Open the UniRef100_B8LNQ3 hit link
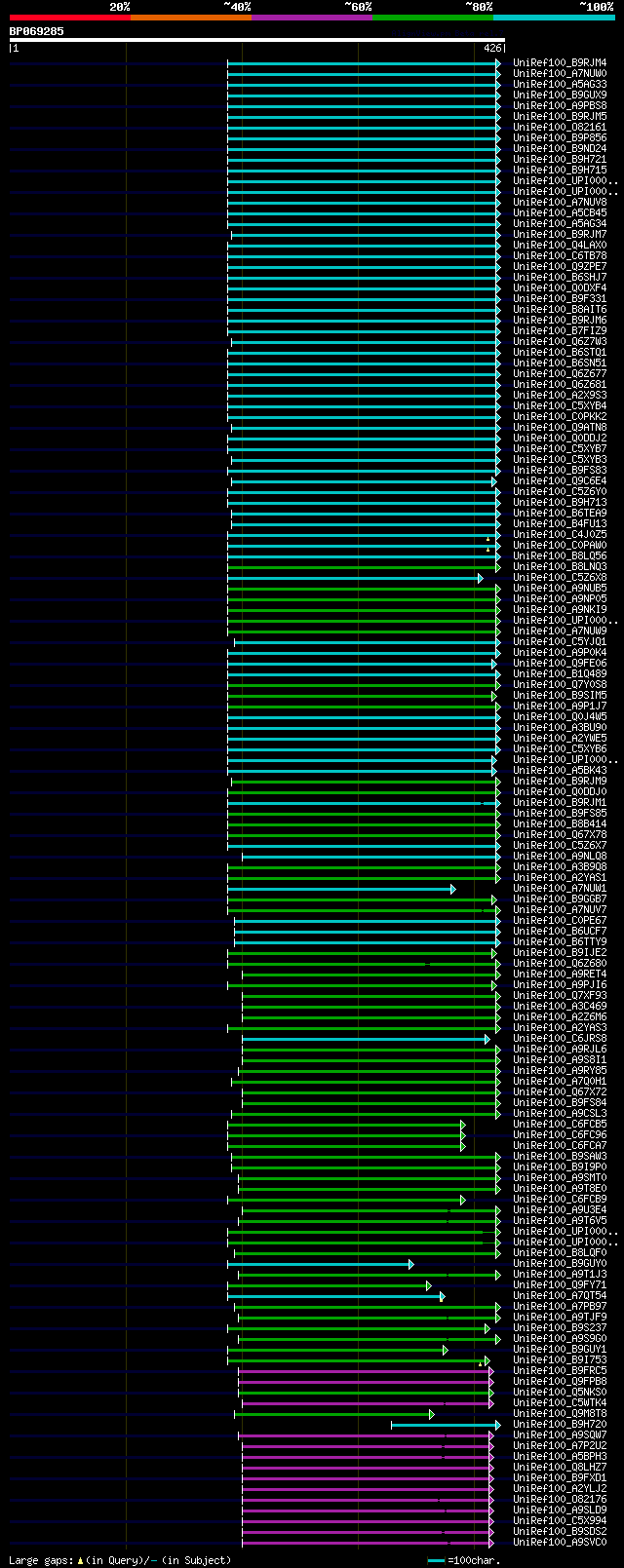The height and width of the screenshot is (1568, 624). click(x=560, y=566)
